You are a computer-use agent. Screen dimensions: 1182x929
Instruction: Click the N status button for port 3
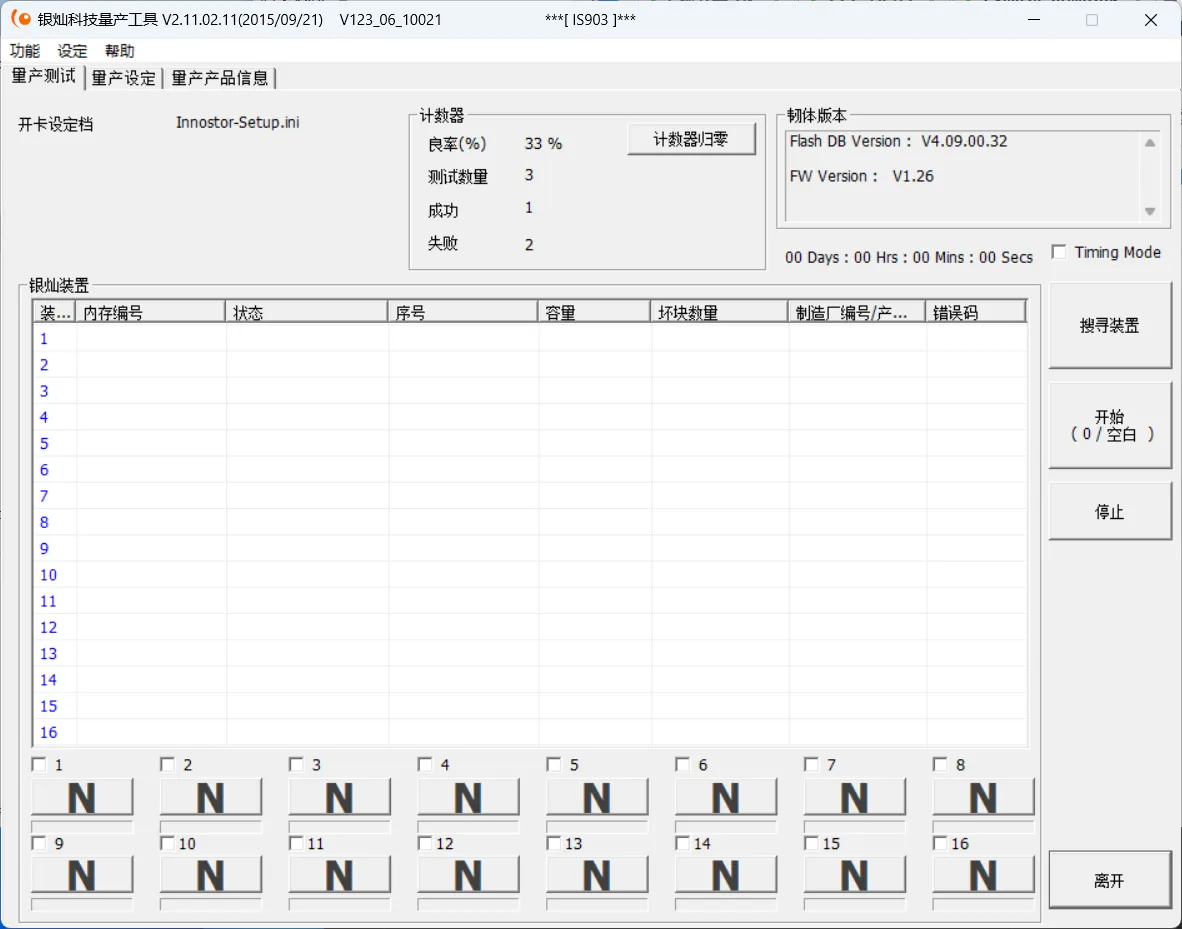pyautogui.click(x=340, y=797)
